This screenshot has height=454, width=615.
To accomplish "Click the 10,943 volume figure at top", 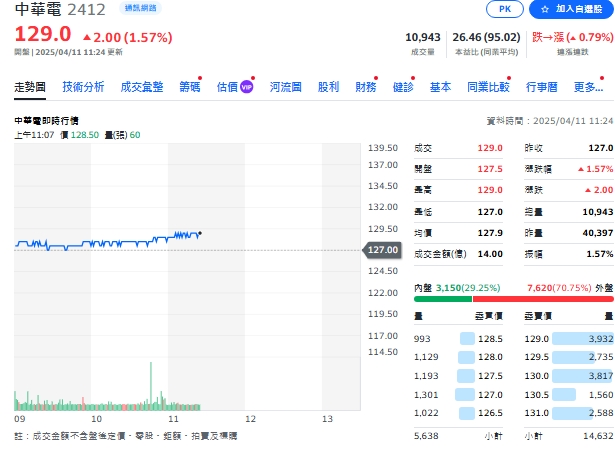I will 423,37.
